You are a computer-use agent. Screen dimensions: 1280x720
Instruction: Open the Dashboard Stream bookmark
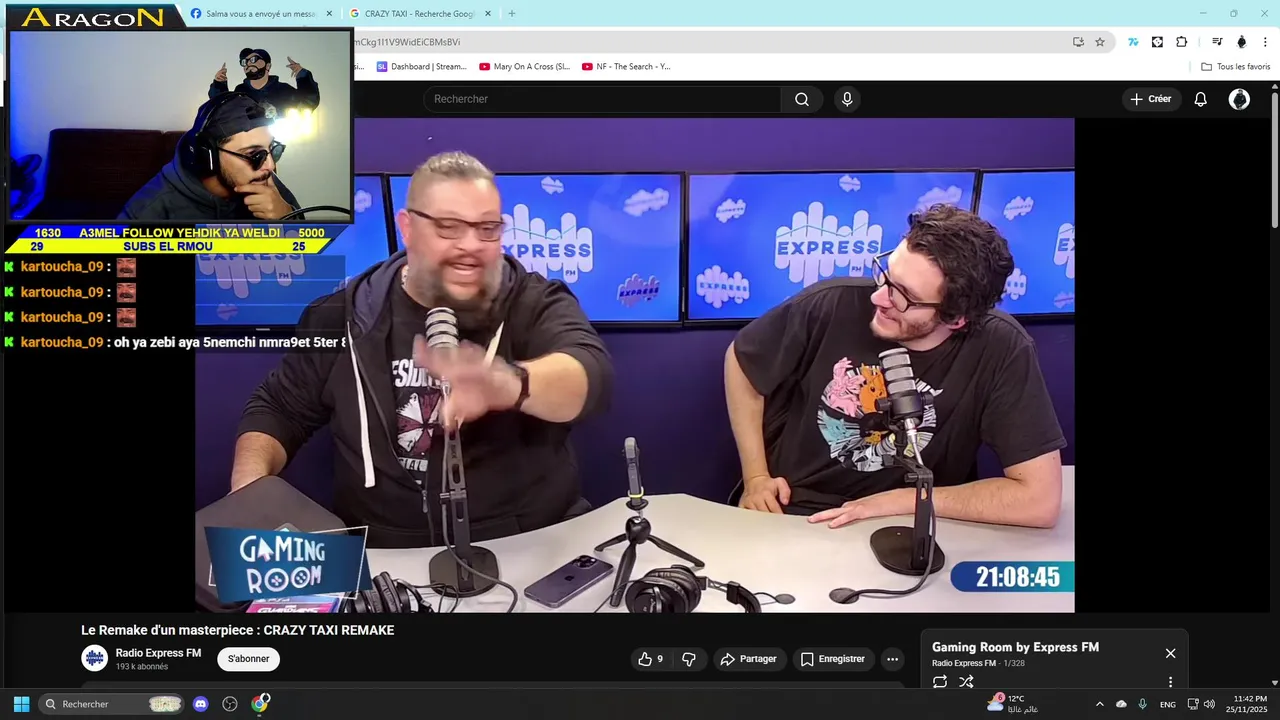coord(422,67)
